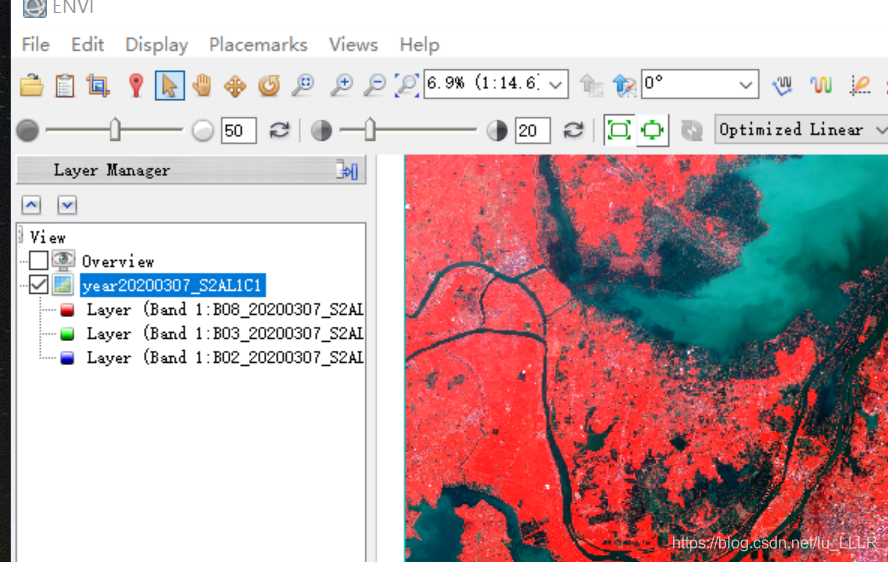Click the colorful spectral curve icon

[821, 86]
